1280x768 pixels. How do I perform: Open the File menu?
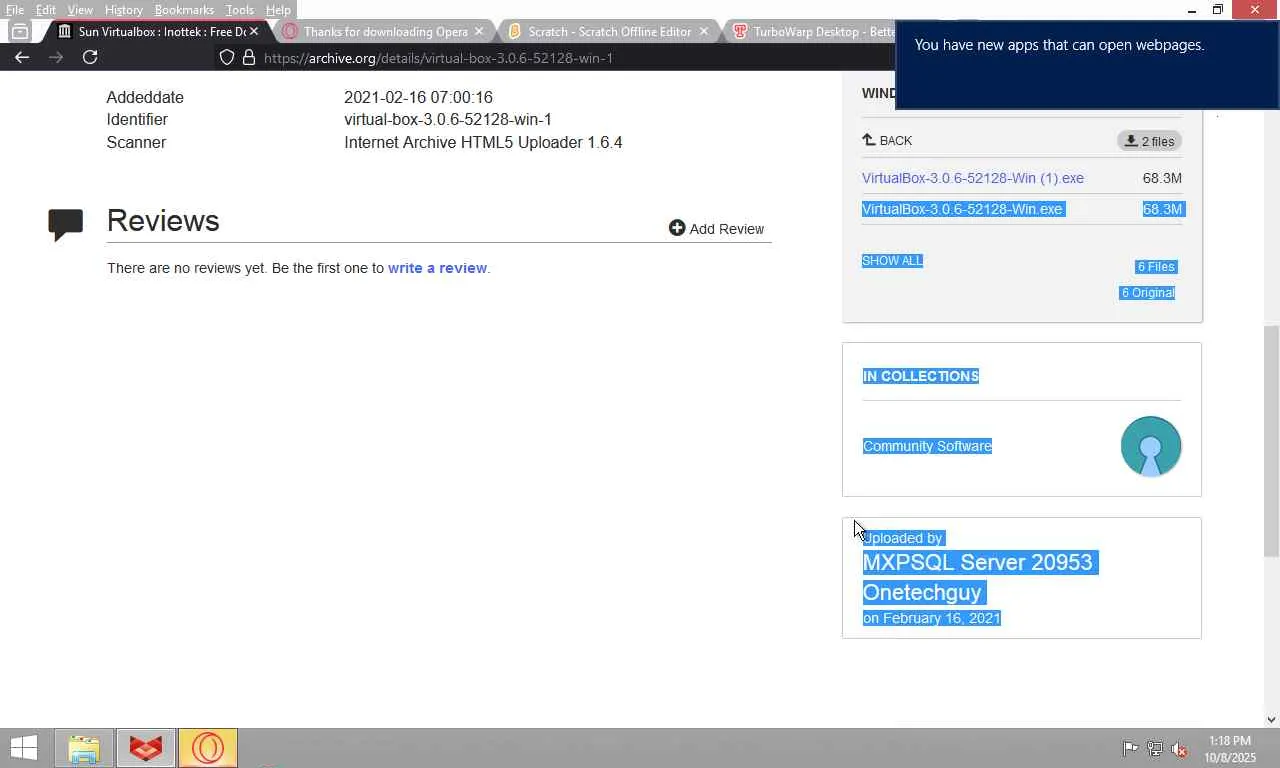coord(15,10)
